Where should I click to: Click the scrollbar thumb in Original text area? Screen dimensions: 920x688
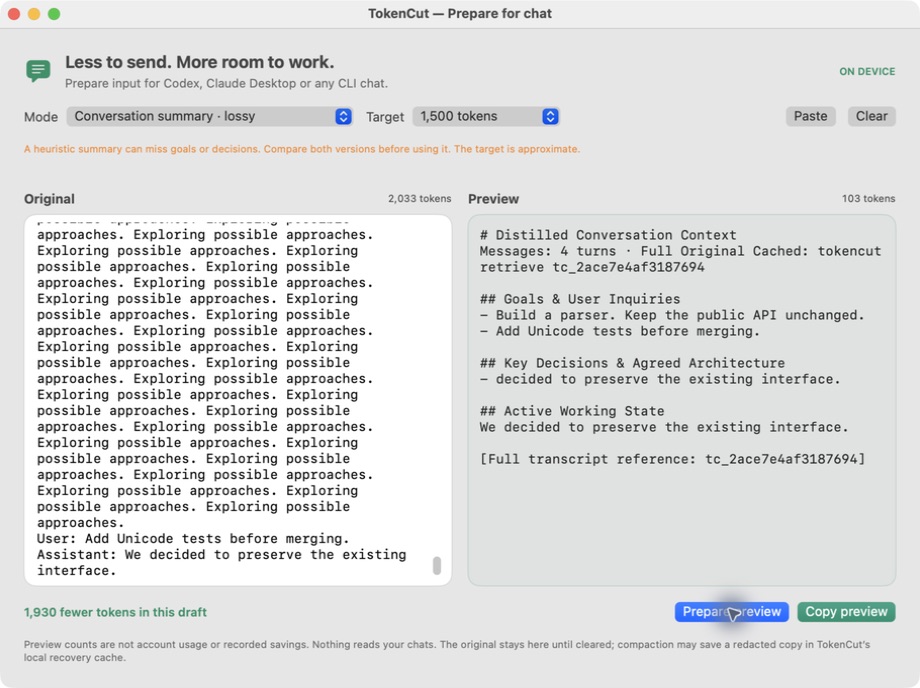(437, 565)
